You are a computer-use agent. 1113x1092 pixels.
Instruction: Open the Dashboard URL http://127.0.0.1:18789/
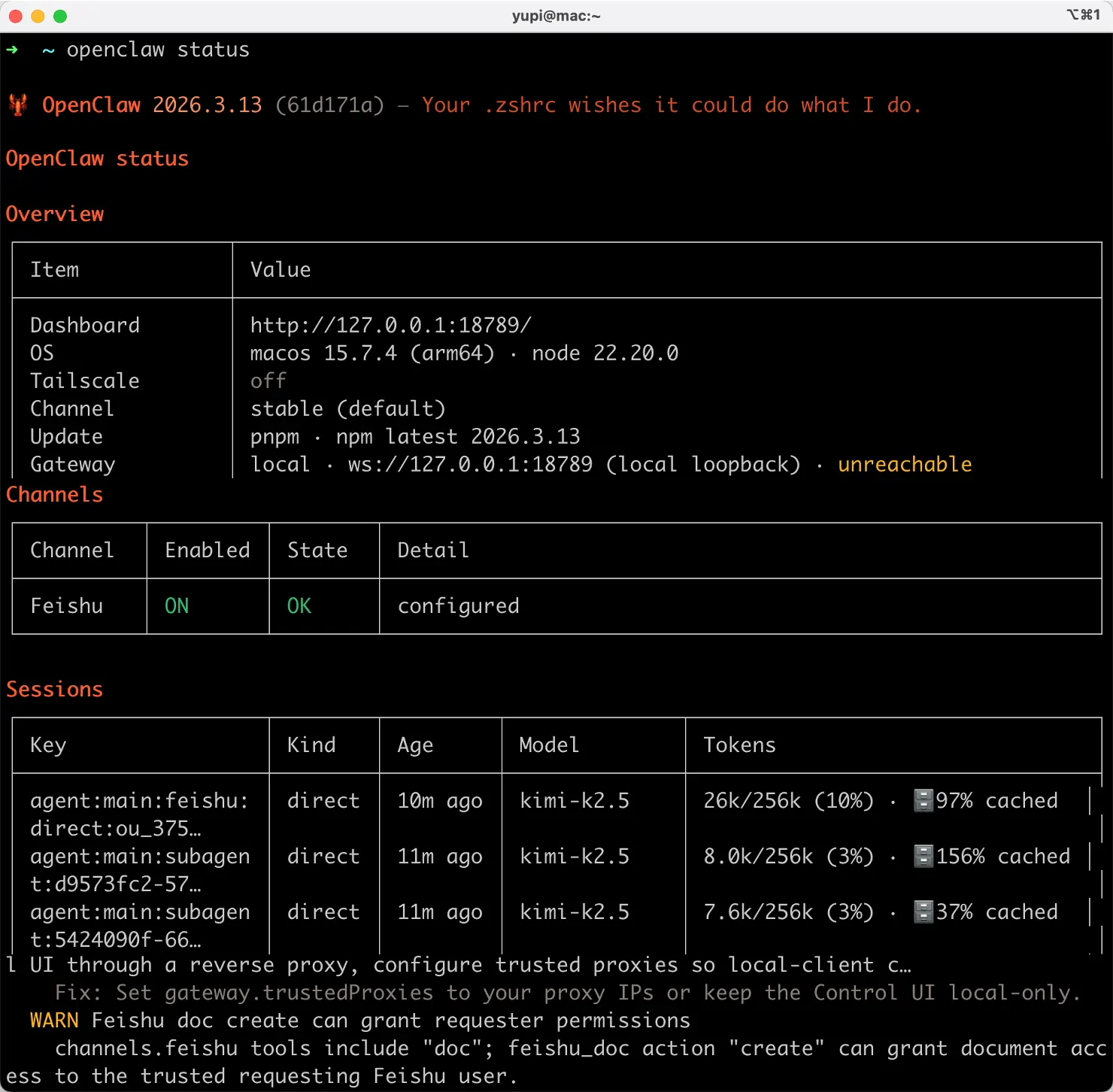pyautogui.click(x=390, y=325)
